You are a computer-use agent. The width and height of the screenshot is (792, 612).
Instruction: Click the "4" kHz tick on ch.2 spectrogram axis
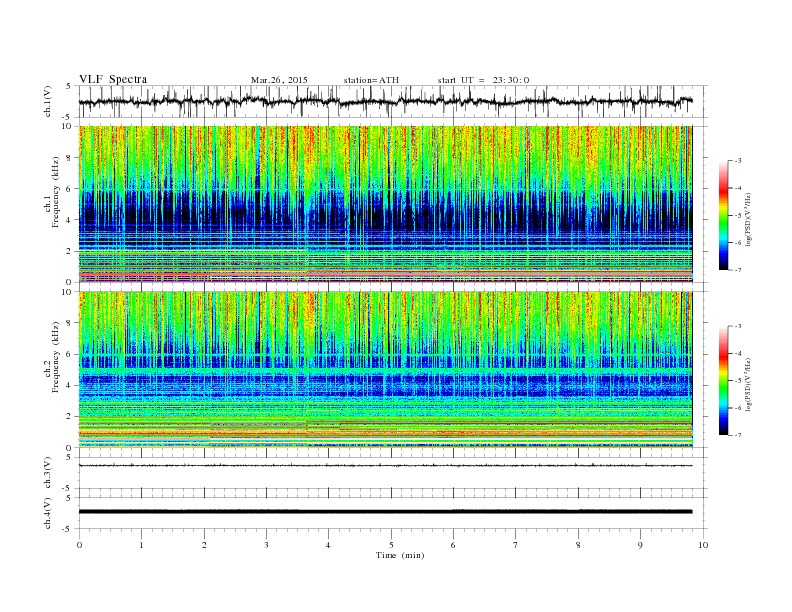pyautogui.click(x=70, y=386)
